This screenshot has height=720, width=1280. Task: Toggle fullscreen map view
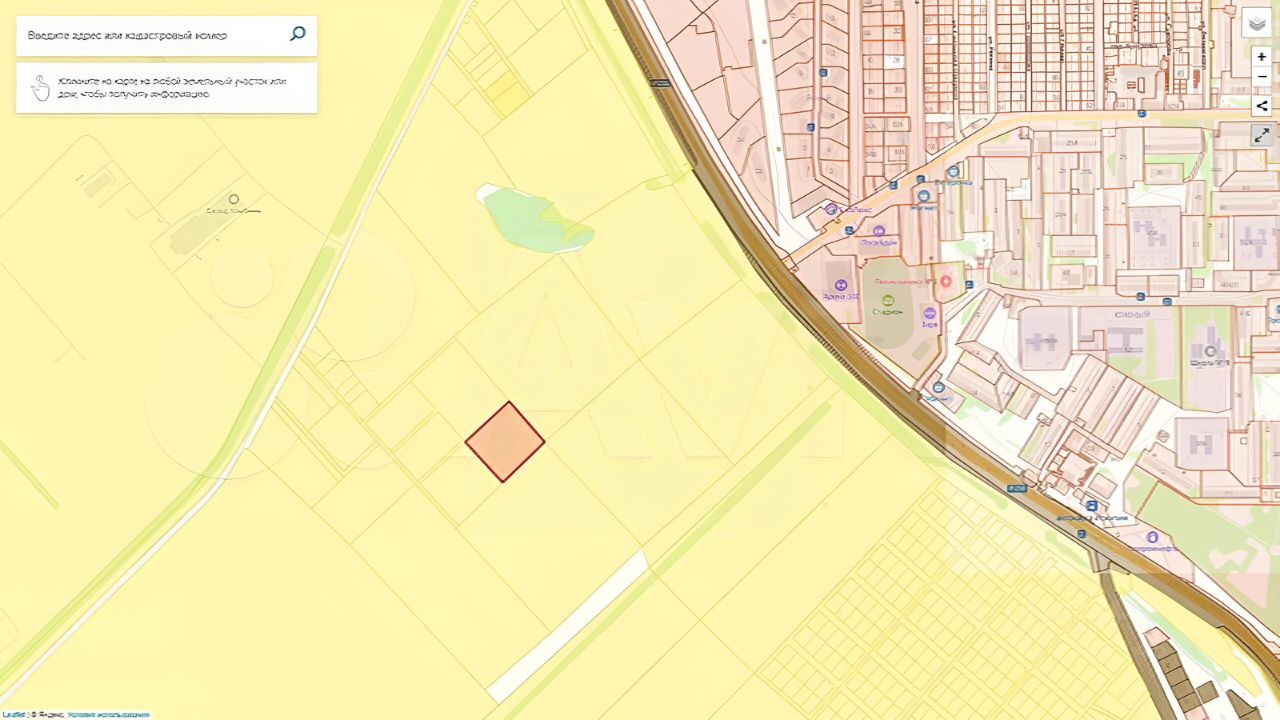(x=1261, y=136)
